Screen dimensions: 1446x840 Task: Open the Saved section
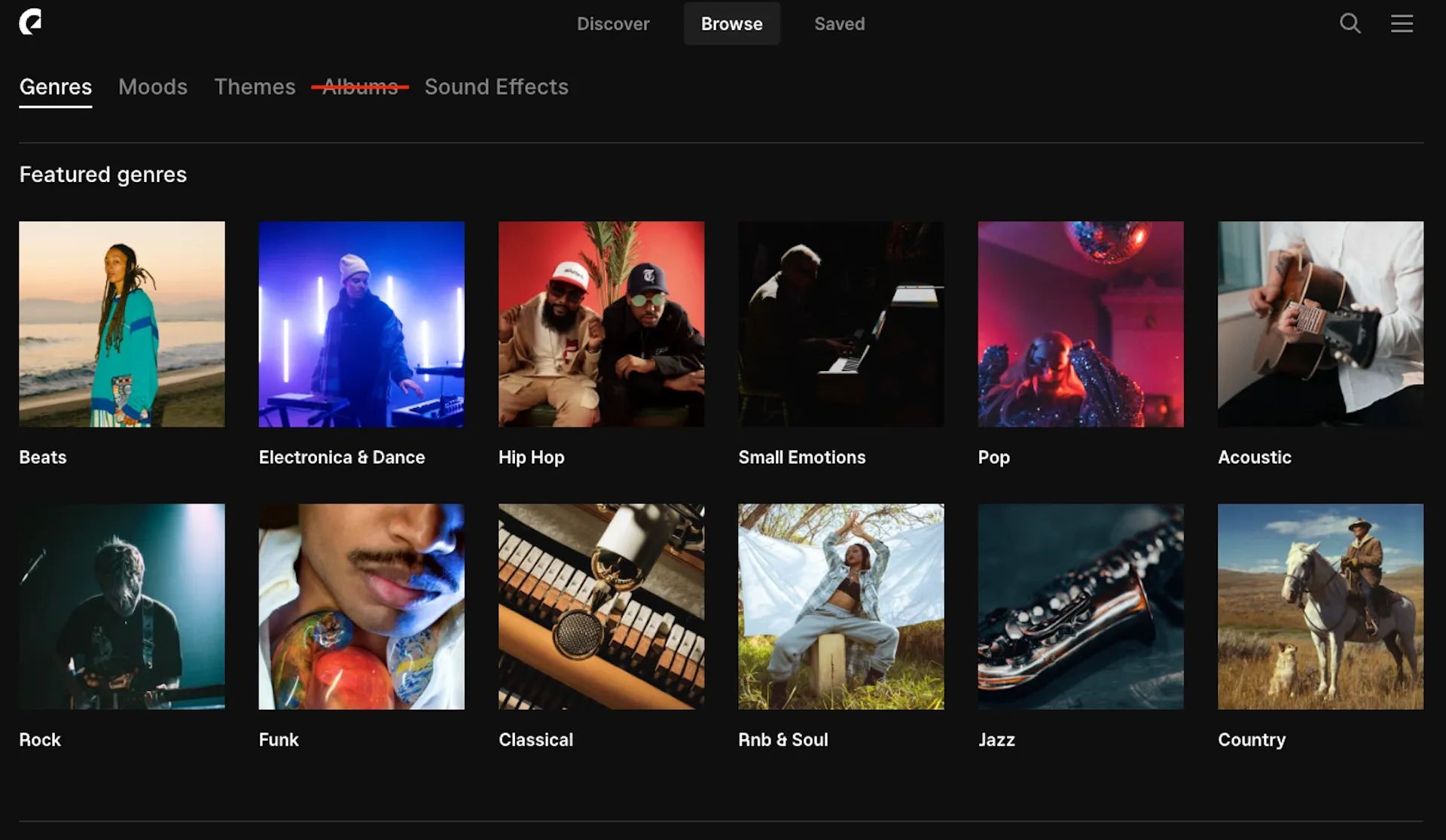[839, 23]
